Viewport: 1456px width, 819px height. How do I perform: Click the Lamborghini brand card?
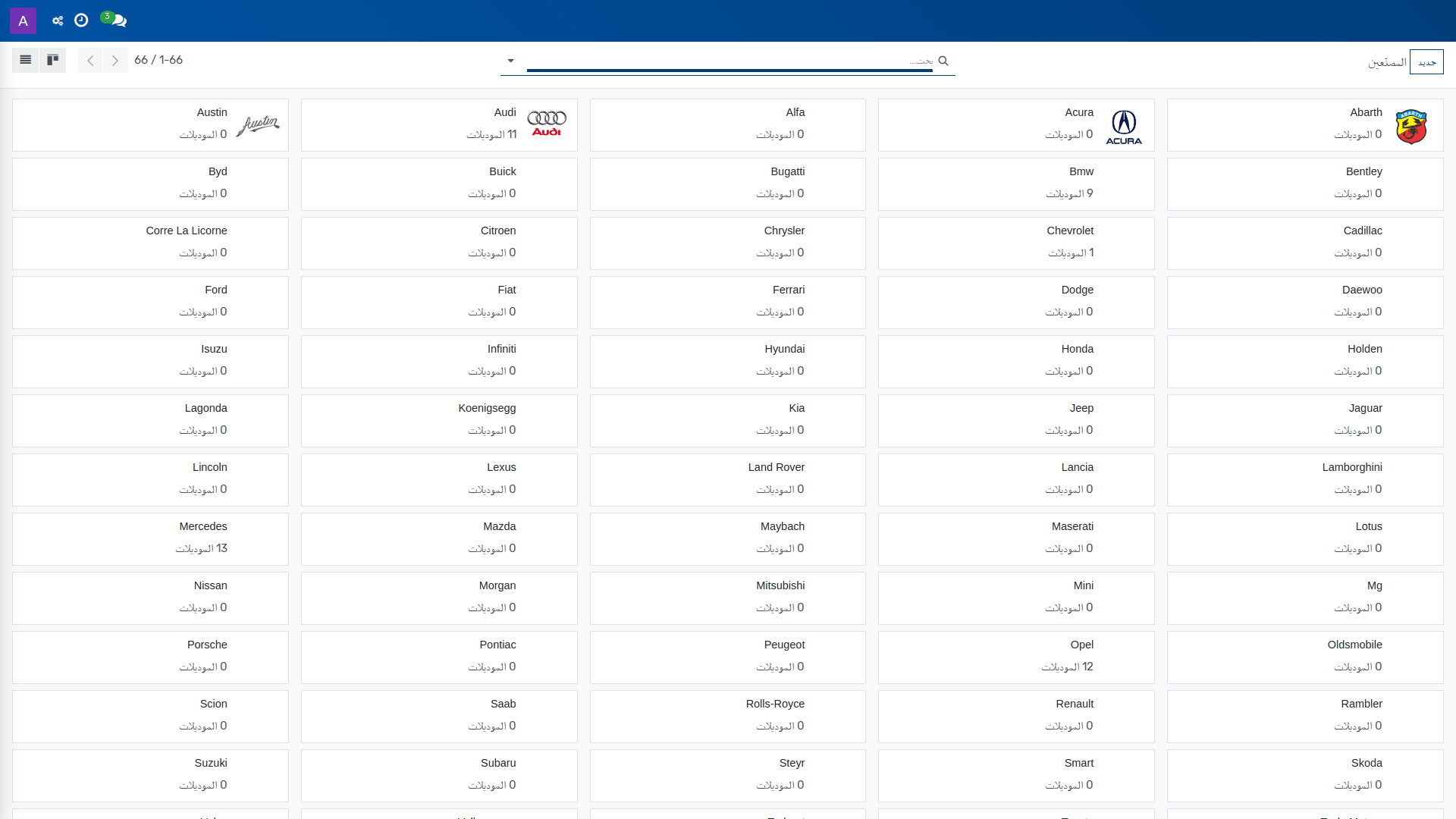tap(1305, 480)
